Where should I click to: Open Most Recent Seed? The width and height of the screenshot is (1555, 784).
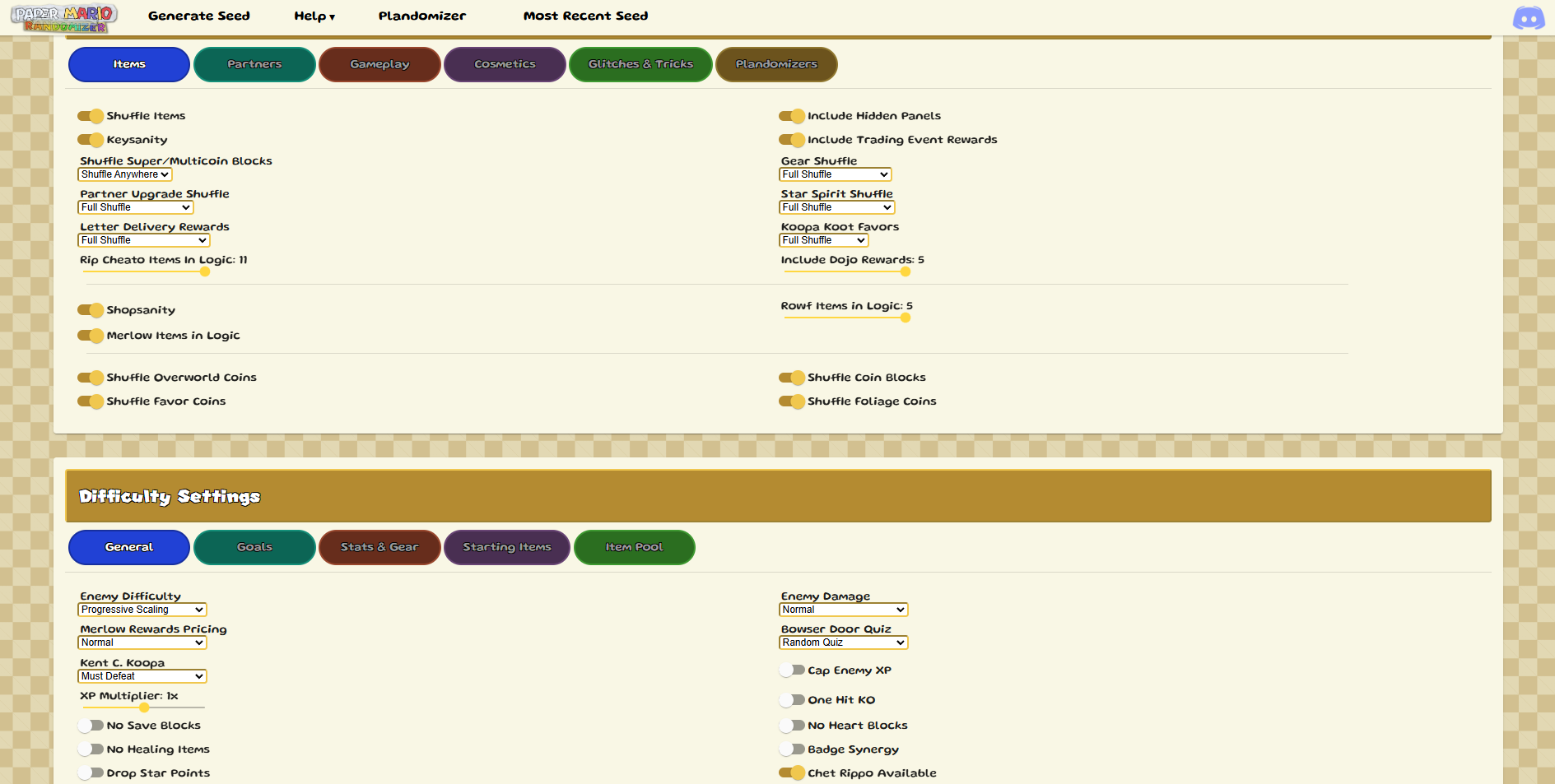(585, 16)
